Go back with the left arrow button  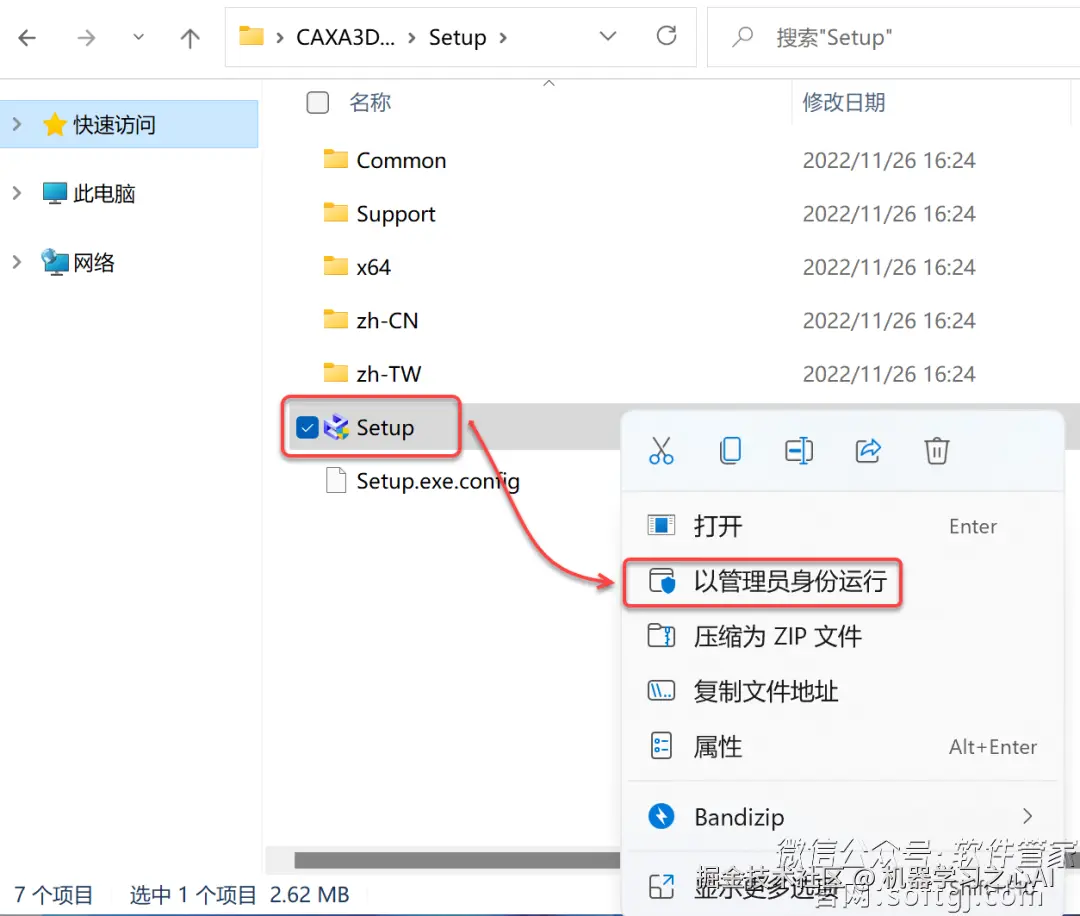pyautogui.click(x=27, y=37)
